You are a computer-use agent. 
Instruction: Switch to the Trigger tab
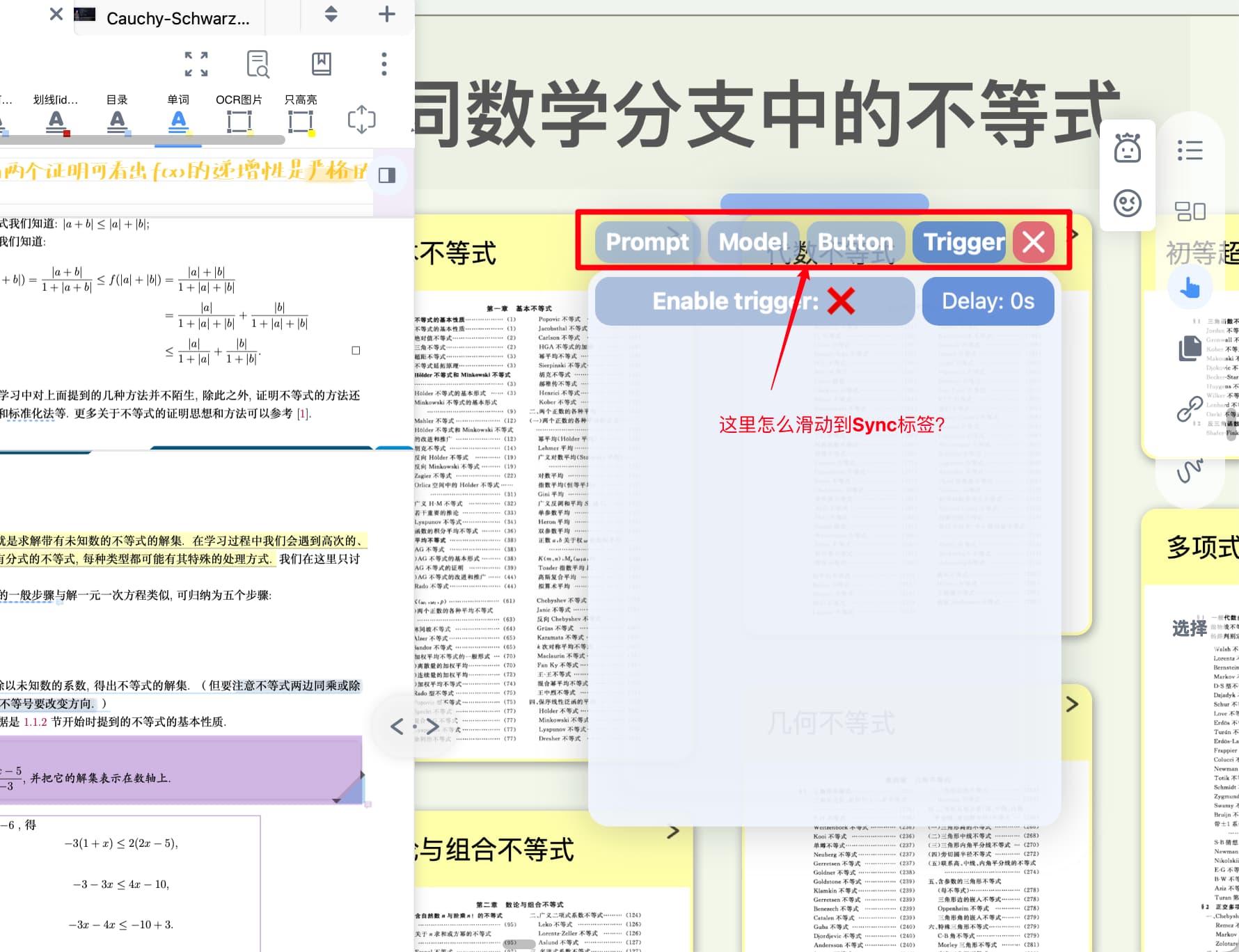click(x=962, y=242)
